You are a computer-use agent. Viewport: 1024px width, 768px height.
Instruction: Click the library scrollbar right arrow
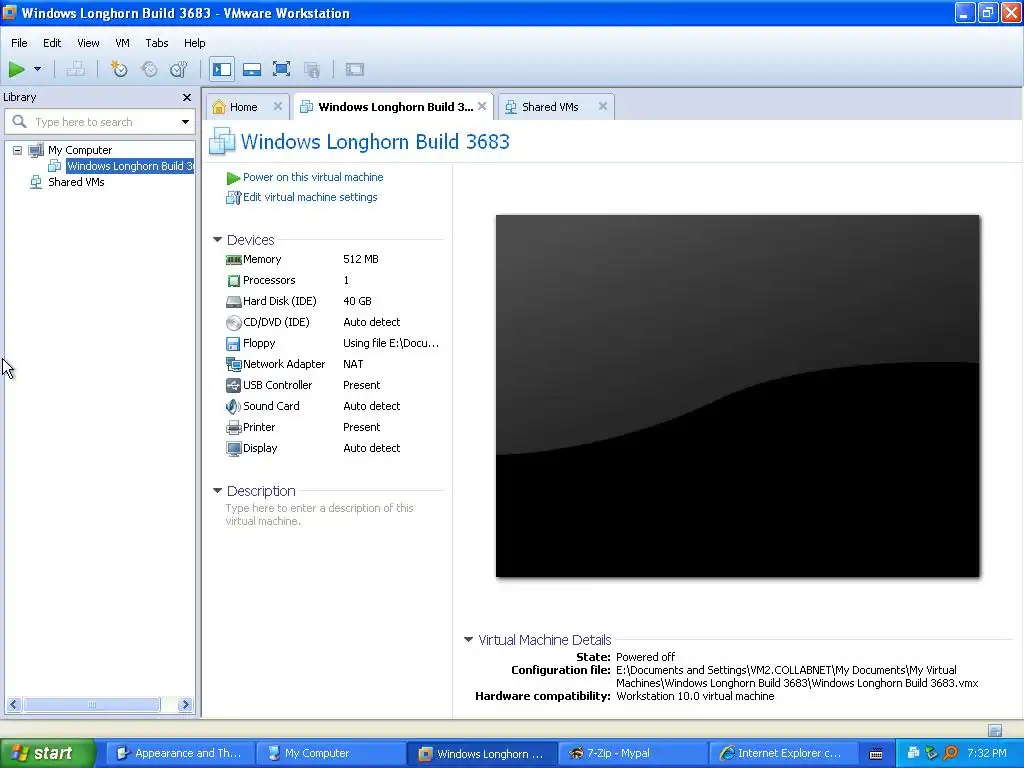tap(185, 705)
